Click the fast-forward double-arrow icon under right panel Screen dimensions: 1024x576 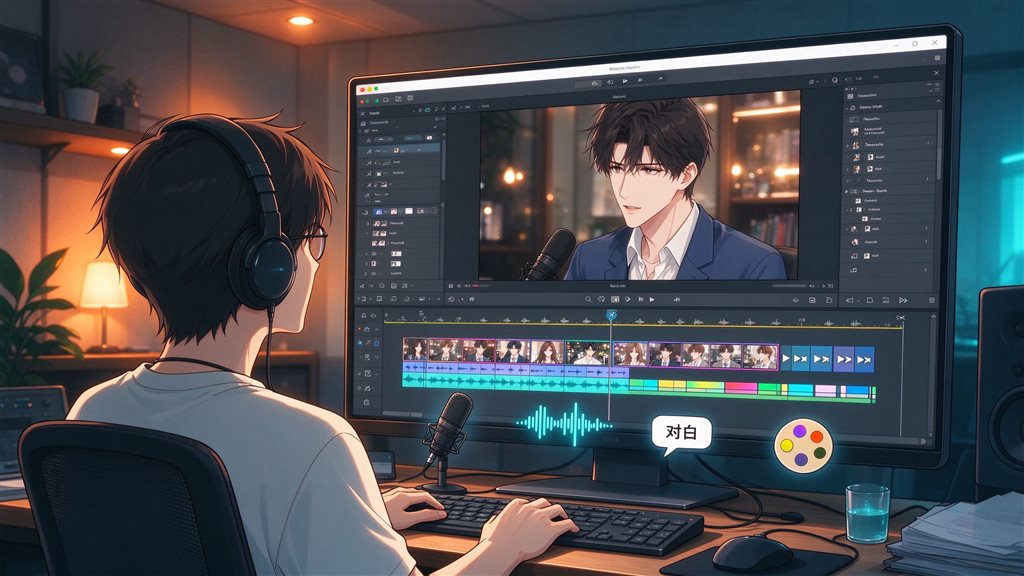(903, 300)
